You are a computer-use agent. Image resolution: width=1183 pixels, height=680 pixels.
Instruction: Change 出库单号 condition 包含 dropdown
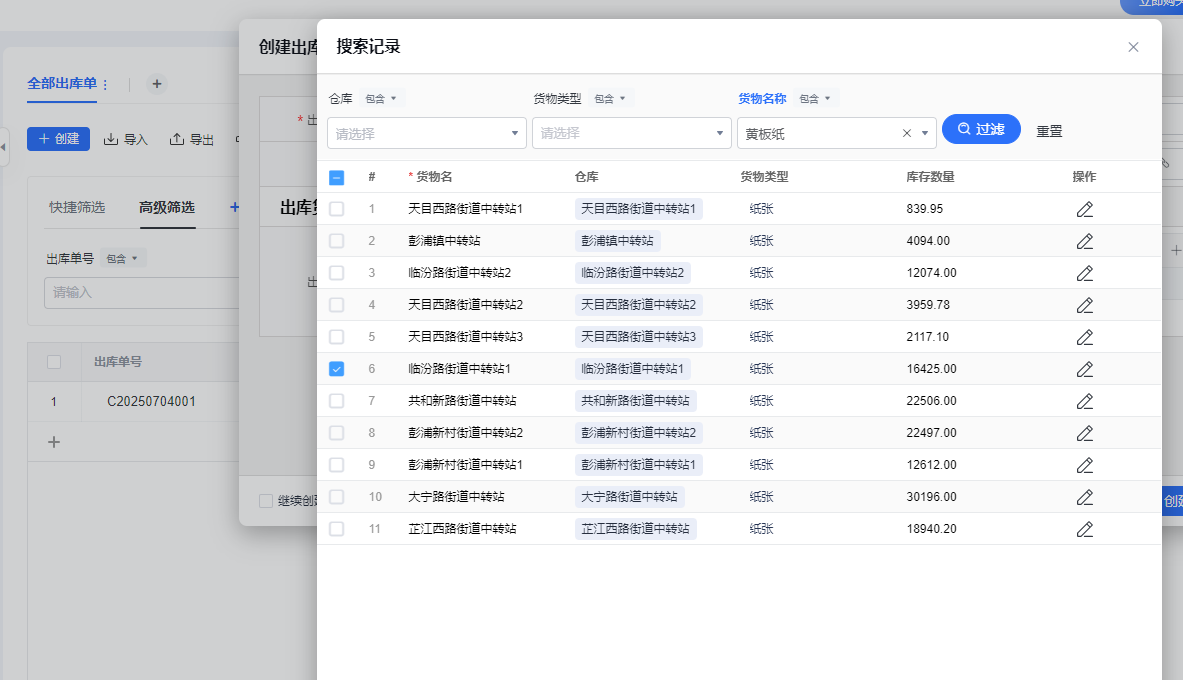point(122,258)
